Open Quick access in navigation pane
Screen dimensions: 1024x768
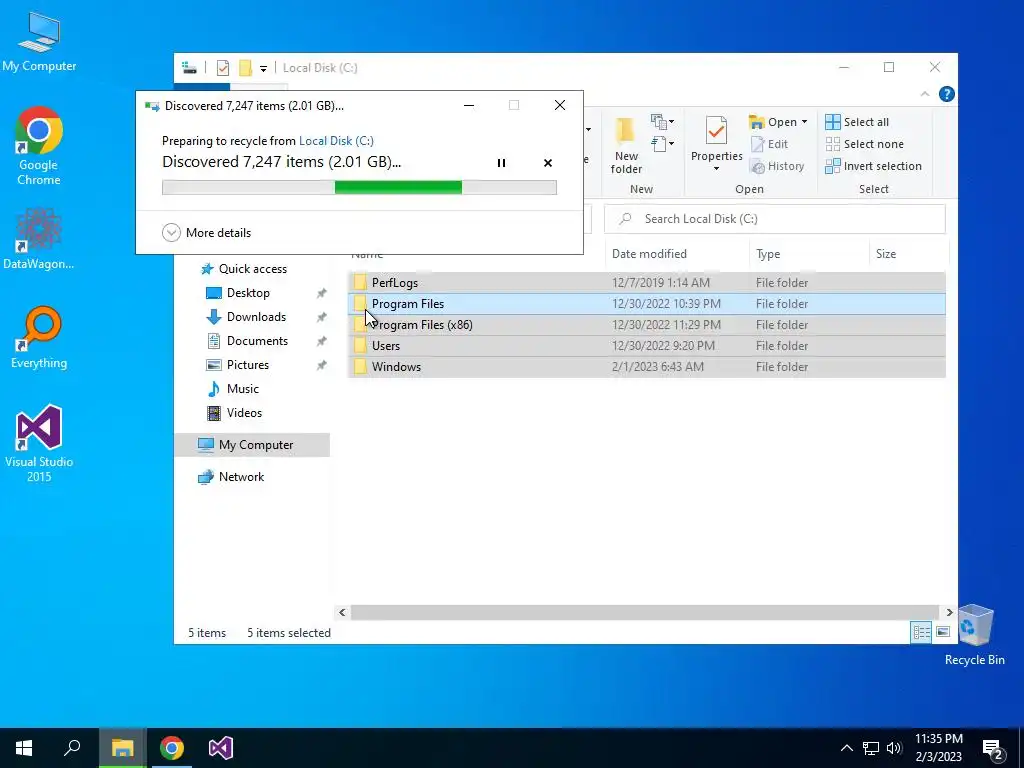pyautogui.click(x=244, y=268)
